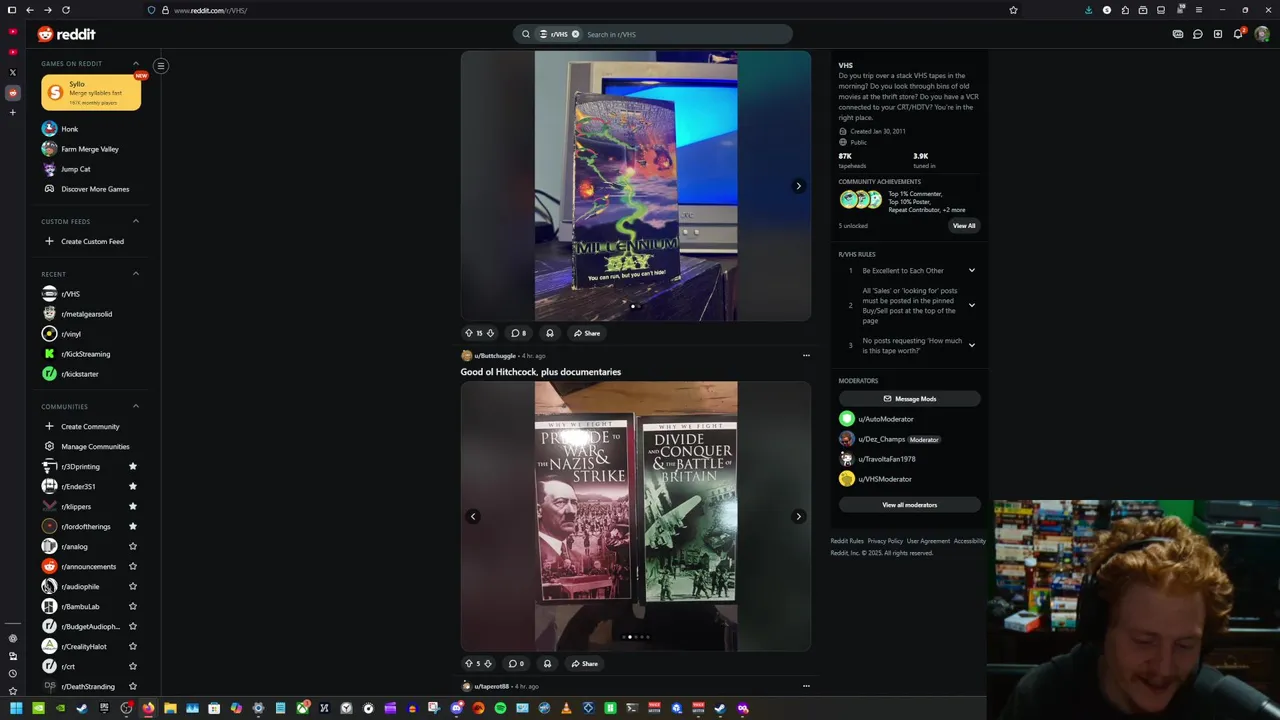
Task: Select View all moderators
Action: click(909, 505)
